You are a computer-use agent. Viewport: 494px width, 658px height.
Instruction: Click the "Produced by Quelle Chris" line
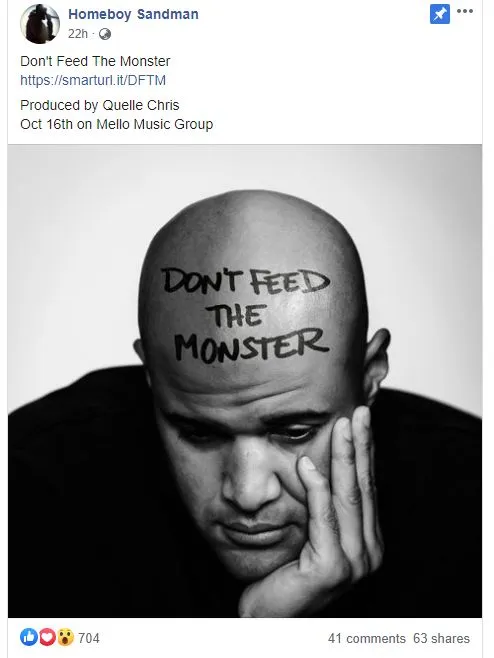[100, 105]
